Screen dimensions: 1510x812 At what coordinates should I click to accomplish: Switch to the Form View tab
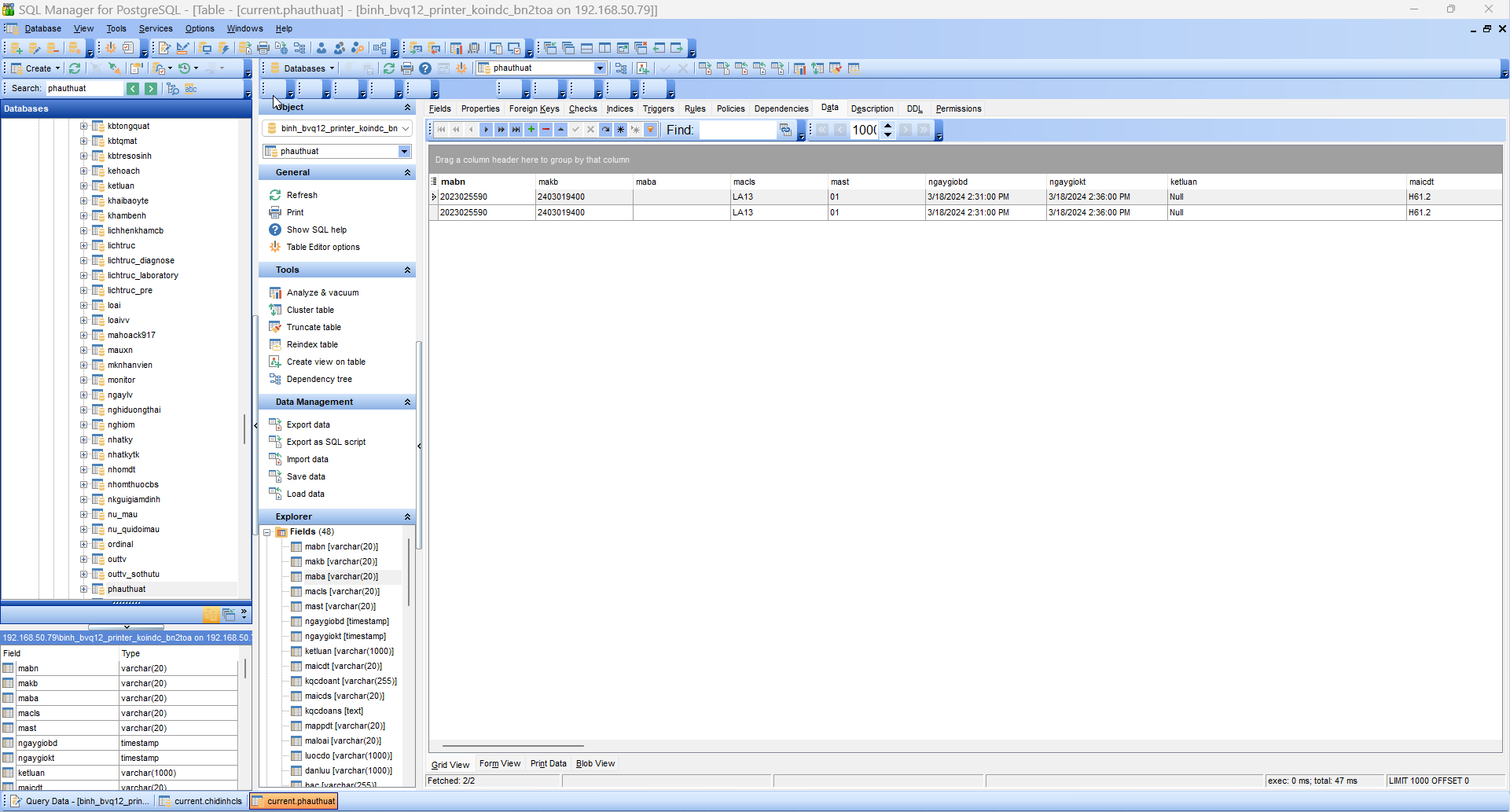(x=500, y=763)
